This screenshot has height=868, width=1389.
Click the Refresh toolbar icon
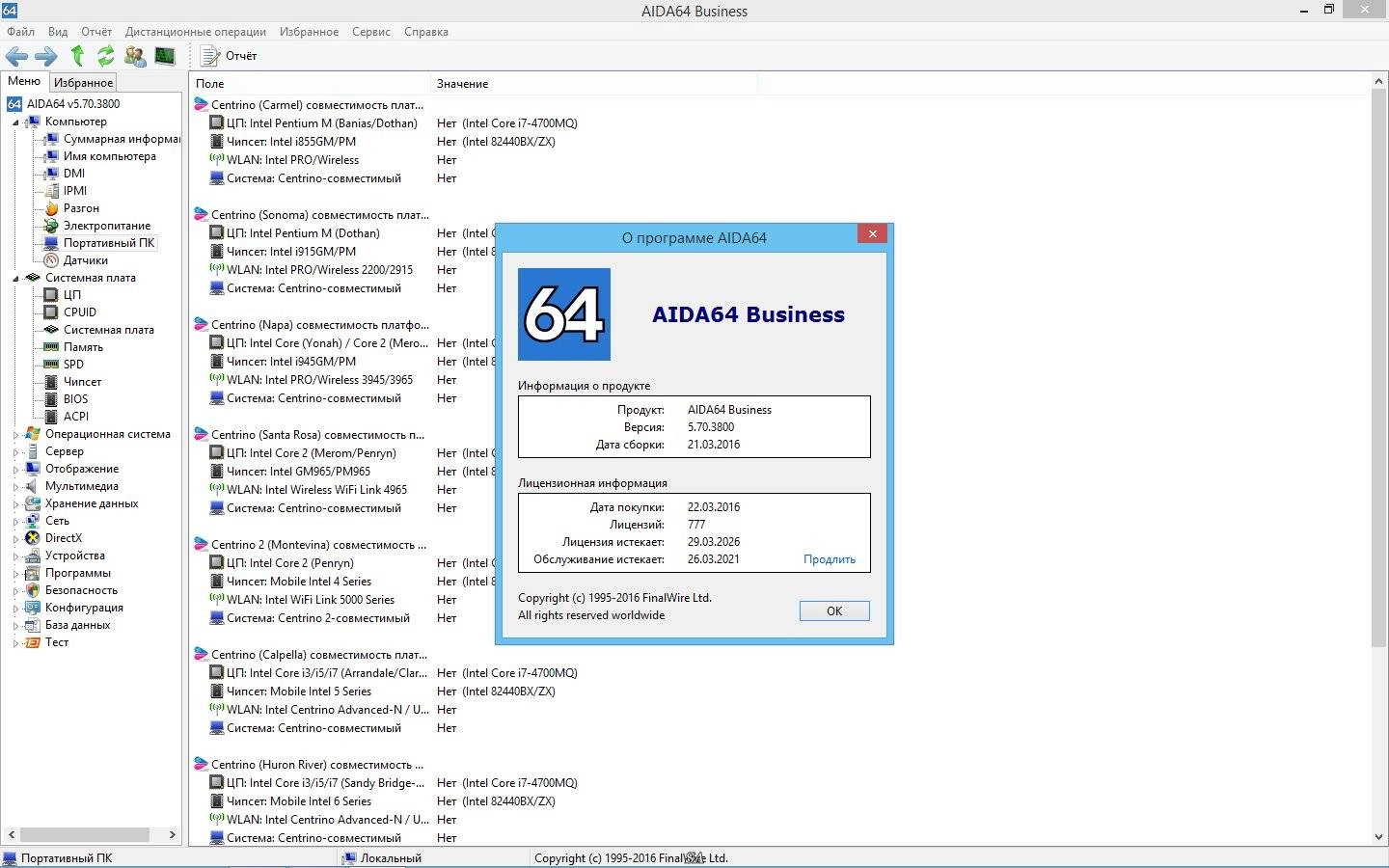pyautogui.click(x=105, y=56)
